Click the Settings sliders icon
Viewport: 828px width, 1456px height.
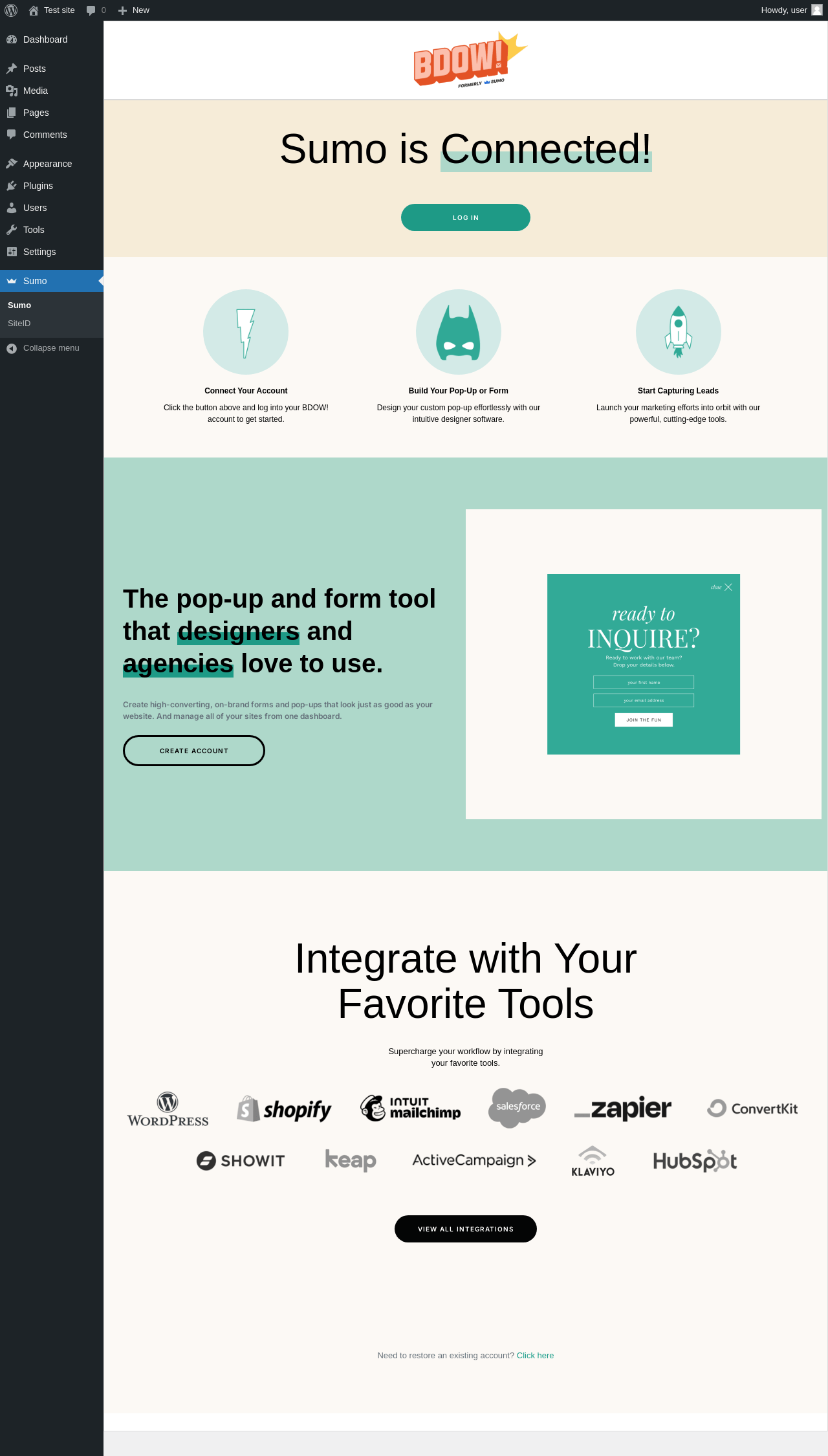tap(12, 252)
